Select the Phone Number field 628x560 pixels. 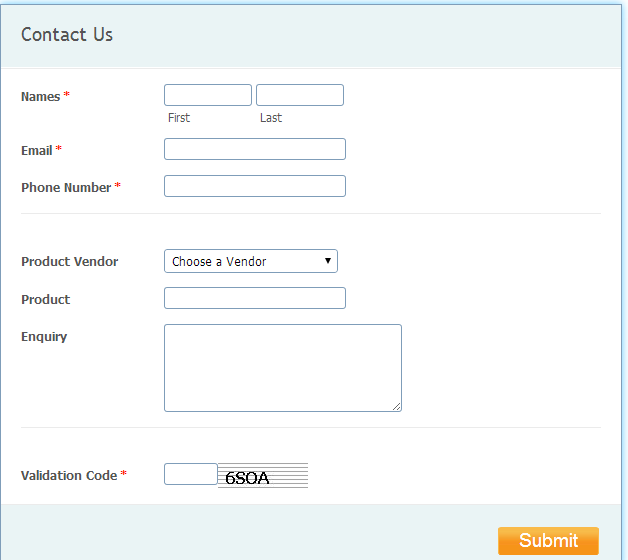point(255,186)
